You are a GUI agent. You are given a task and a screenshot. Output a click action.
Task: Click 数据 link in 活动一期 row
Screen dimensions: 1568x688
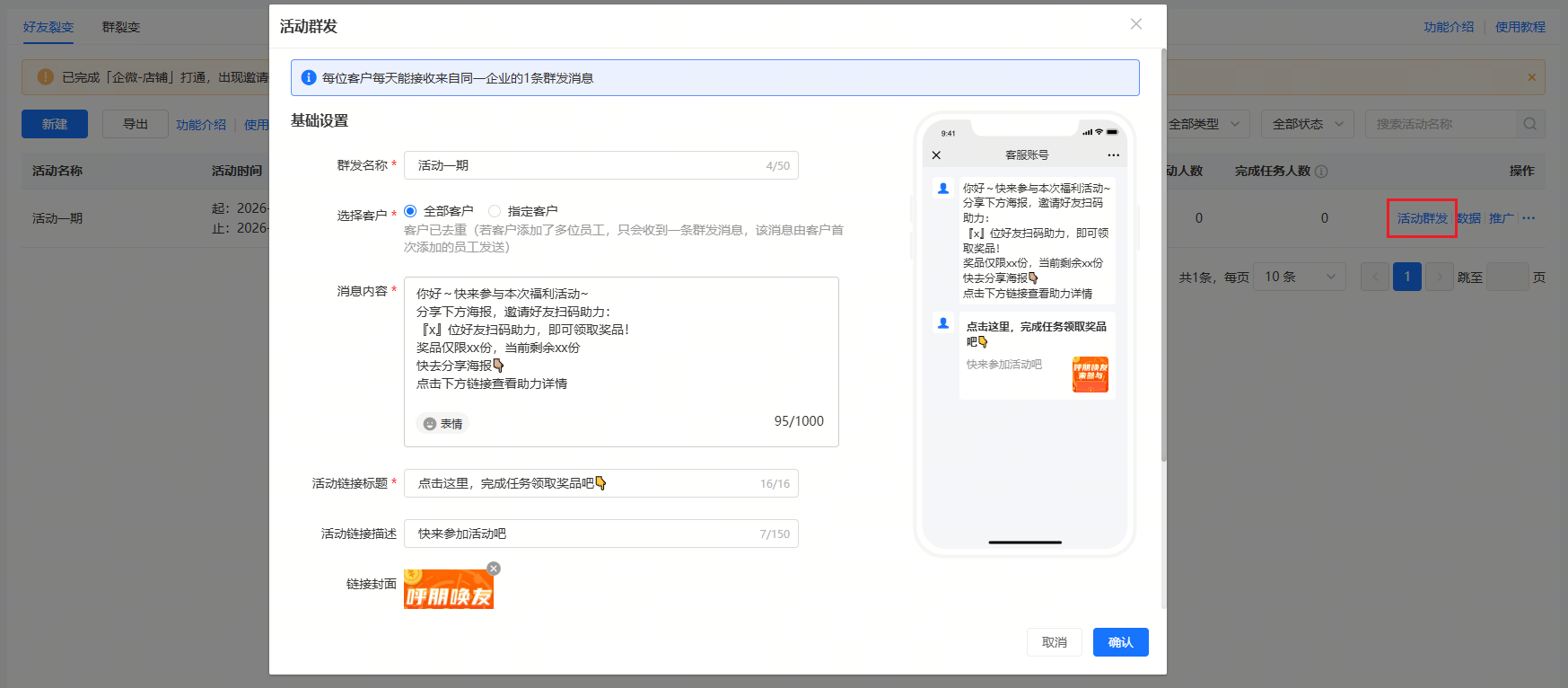coord(1469,218)
